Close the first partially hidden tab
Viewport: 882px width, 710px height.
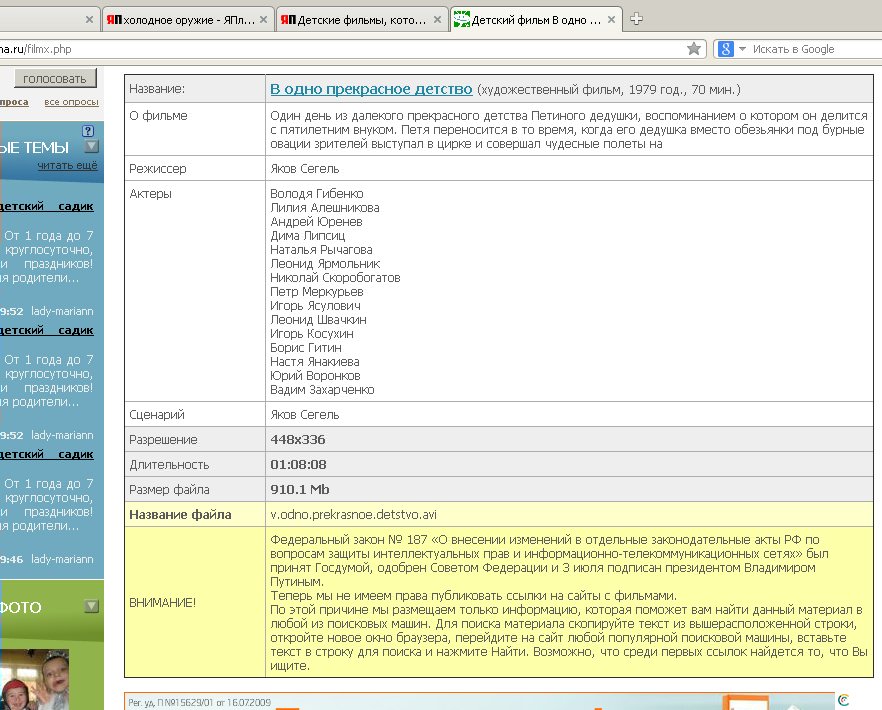pos(89,19)
